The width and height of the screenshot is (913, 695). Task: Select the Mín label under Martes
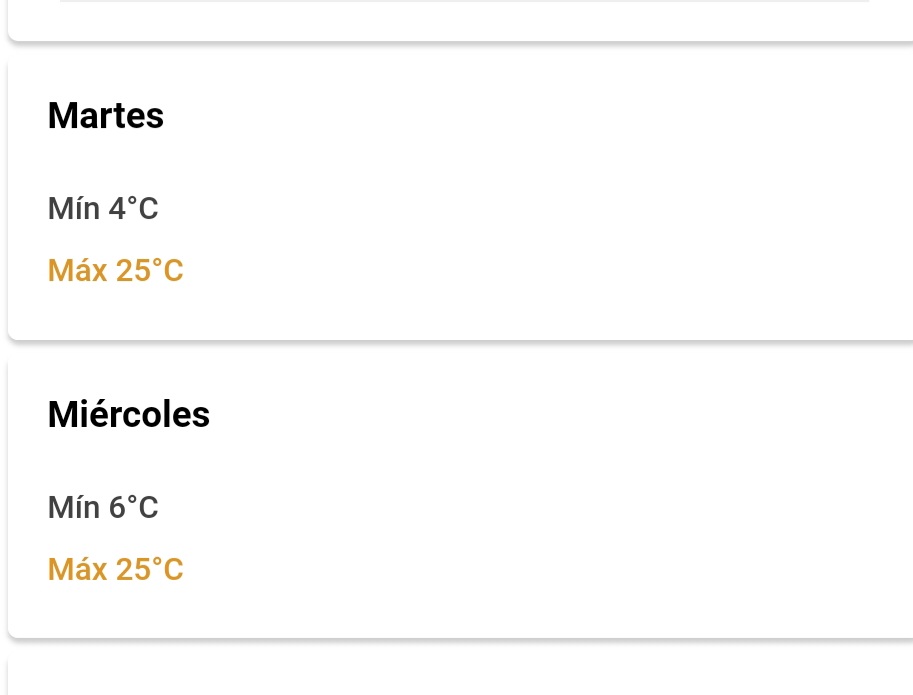click(74, 209)
